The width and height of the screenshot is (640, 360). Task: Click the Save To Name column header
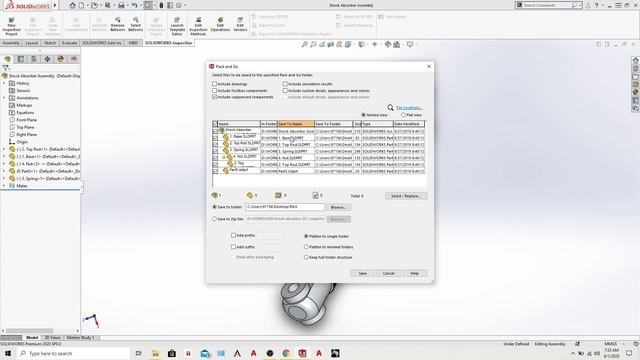[x=296, y=124]
